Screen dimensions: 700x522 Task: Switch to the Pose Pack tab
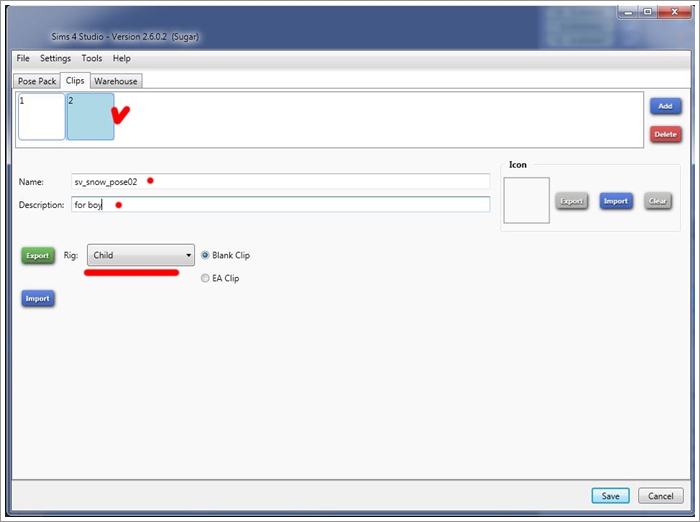[x=37, y=81]
